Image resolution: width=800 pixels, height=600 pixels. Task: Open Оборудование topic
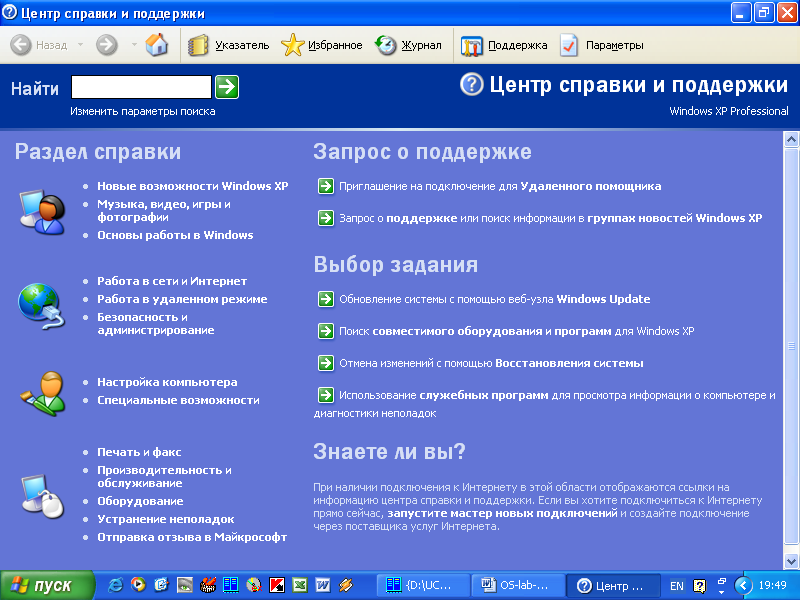tap(140, 501)
